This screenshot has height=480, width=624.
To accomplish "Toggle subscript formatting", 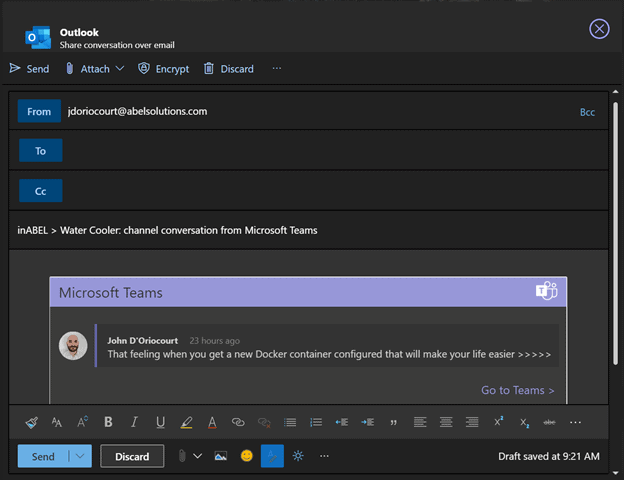I will (x=525, y=423).
